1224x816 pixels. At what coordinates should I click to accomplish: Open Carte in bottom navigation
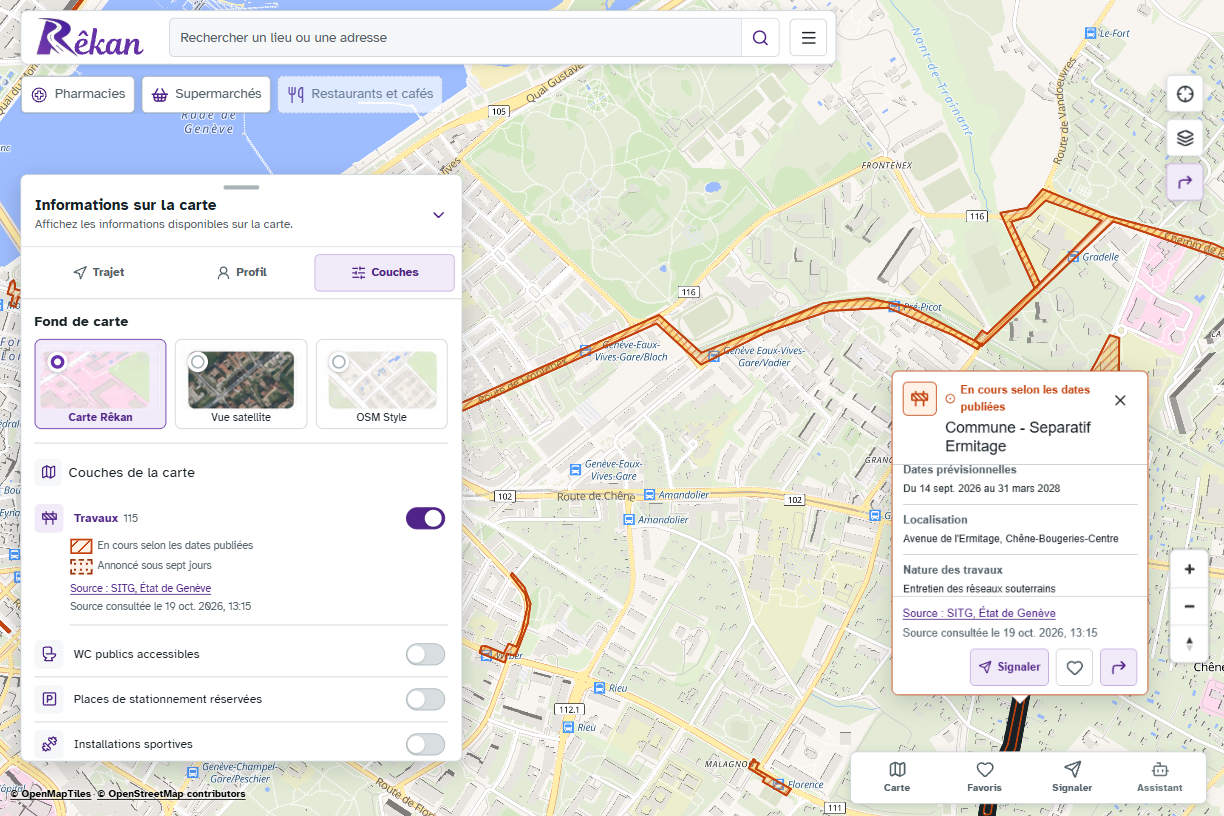click(897, 777)
